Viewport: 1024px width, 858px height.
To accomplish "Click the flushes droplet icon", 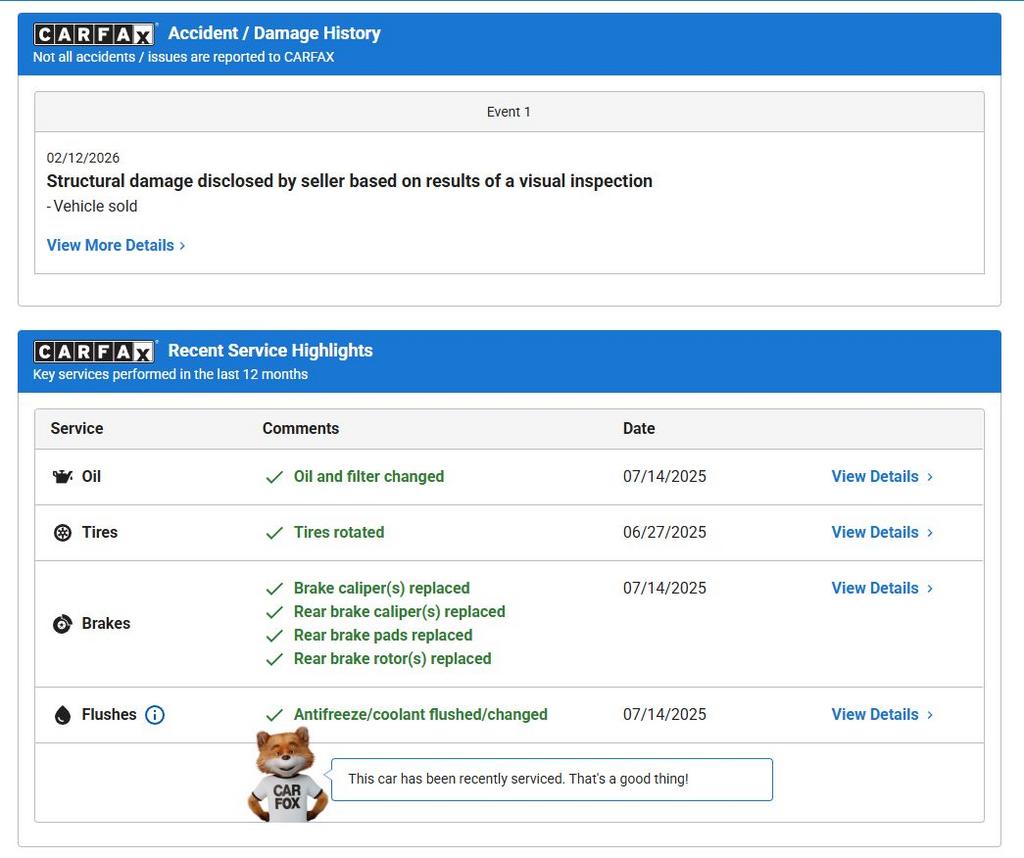I will pyautogui.click(x=62, y=715).
